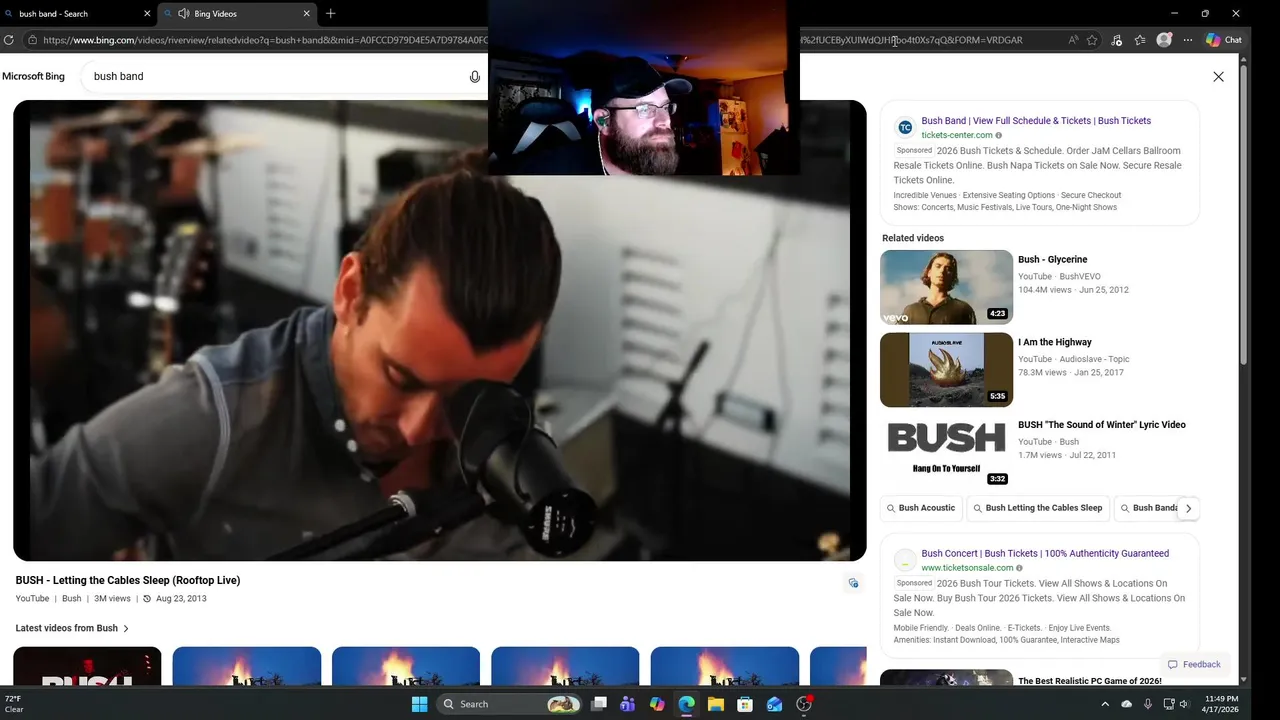Select the 'Bush Acoustic' search suggestion chip
1280x720 pixels.
click(920, 508)
